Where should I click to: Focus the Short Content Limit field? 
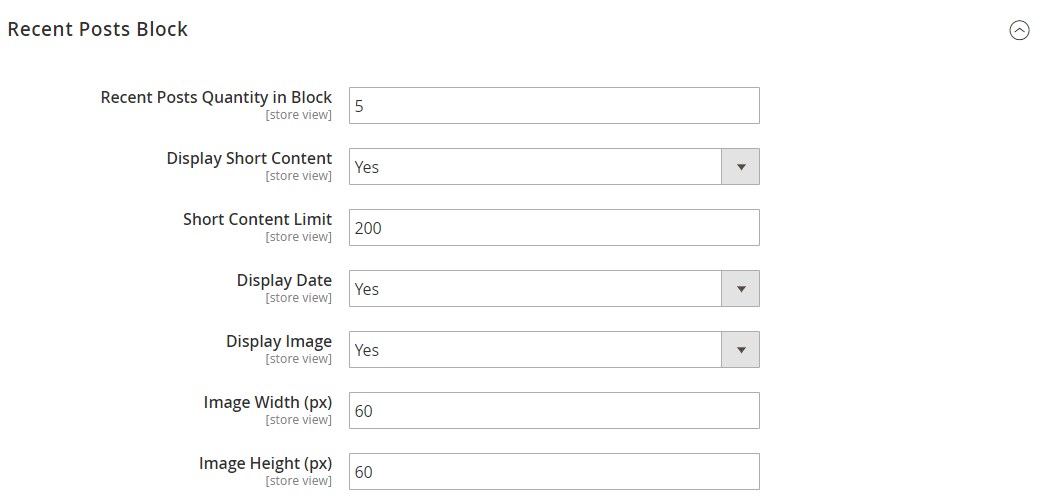(554, 228)
